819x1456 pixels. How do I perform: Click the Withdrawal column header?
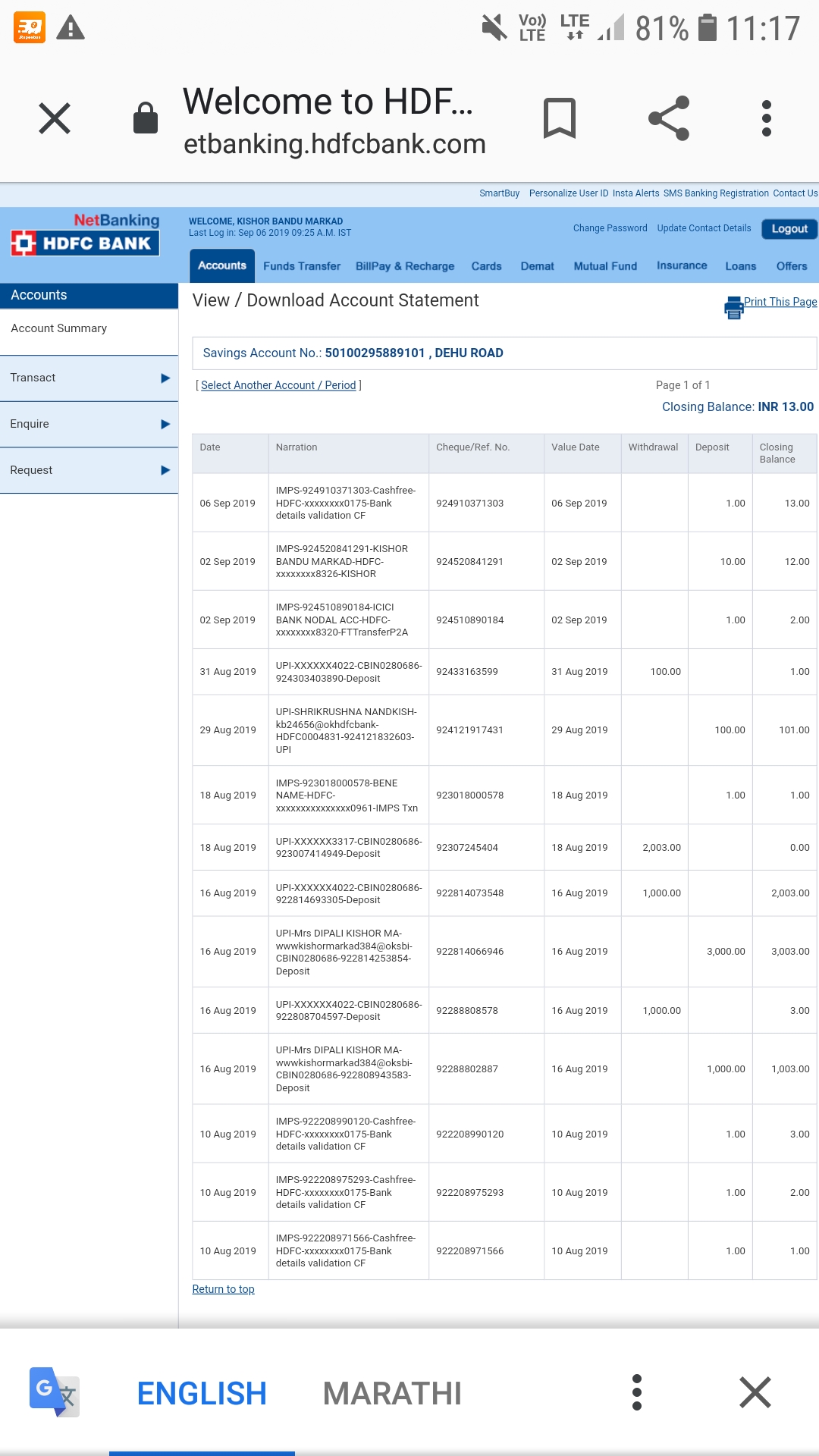point(653,447)
